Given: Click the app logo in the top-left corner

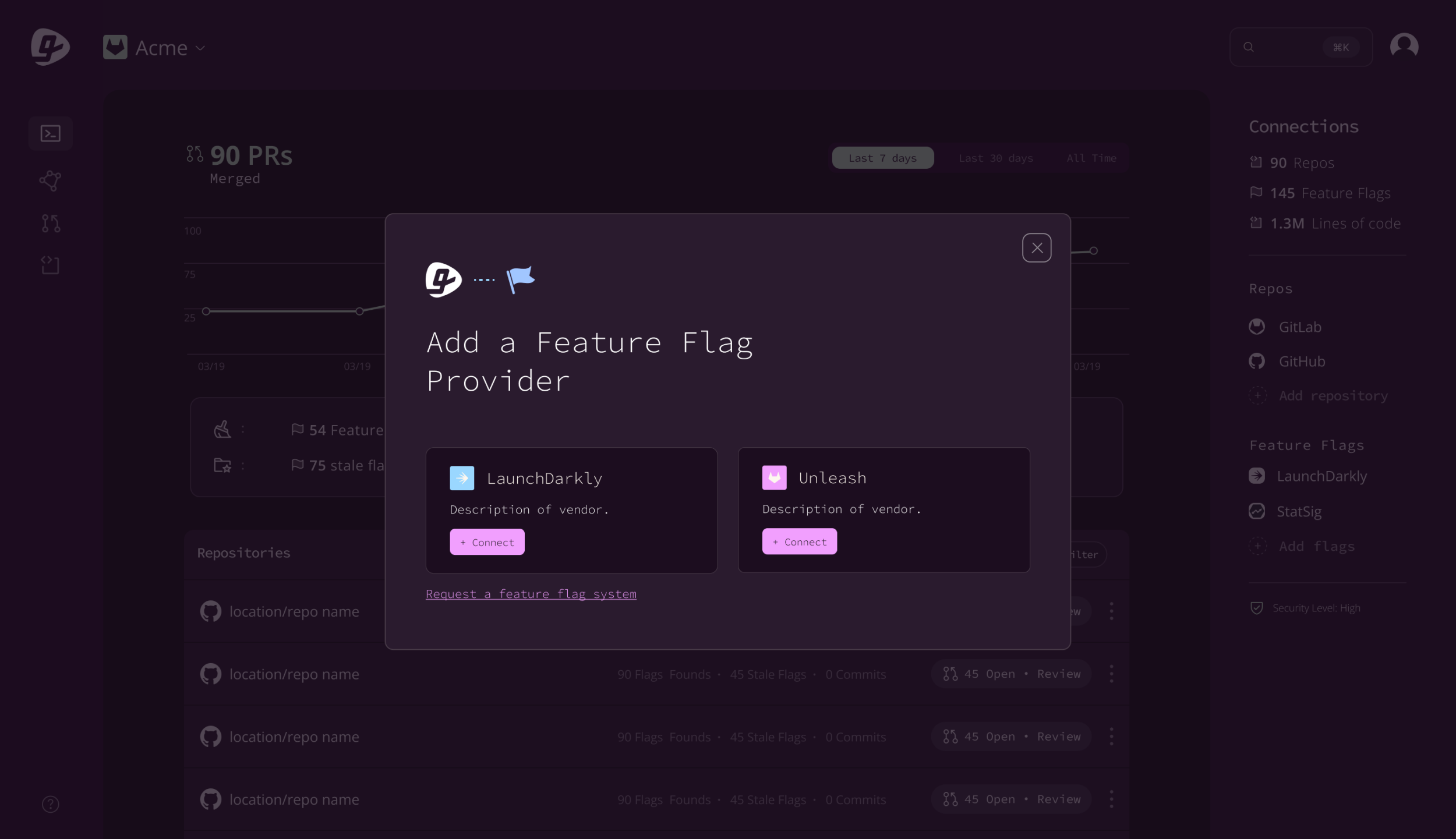Looking at the screenshot, I should coord(50,47).
